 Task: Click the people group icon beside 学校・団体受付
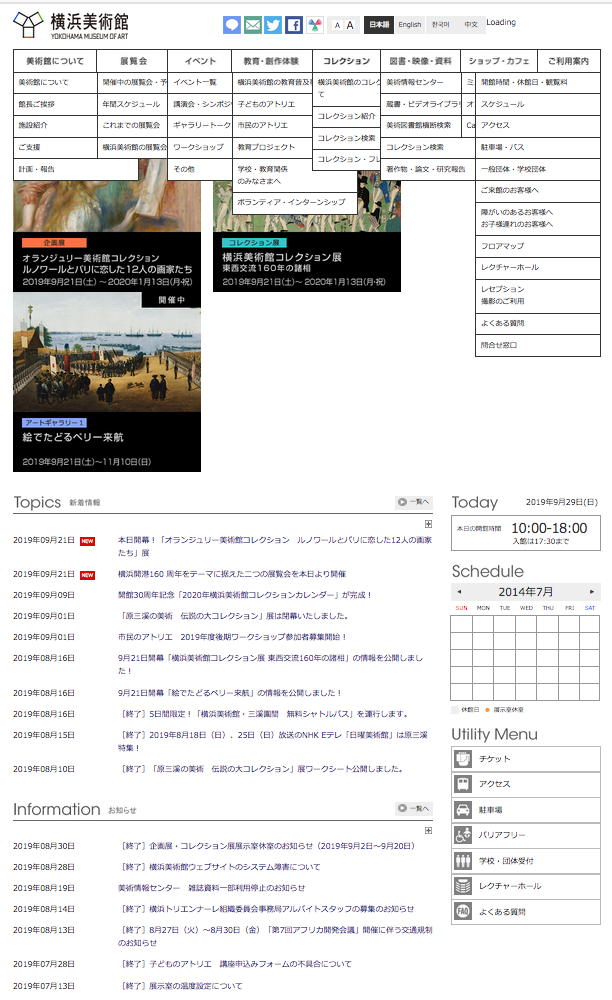(463, 861)
